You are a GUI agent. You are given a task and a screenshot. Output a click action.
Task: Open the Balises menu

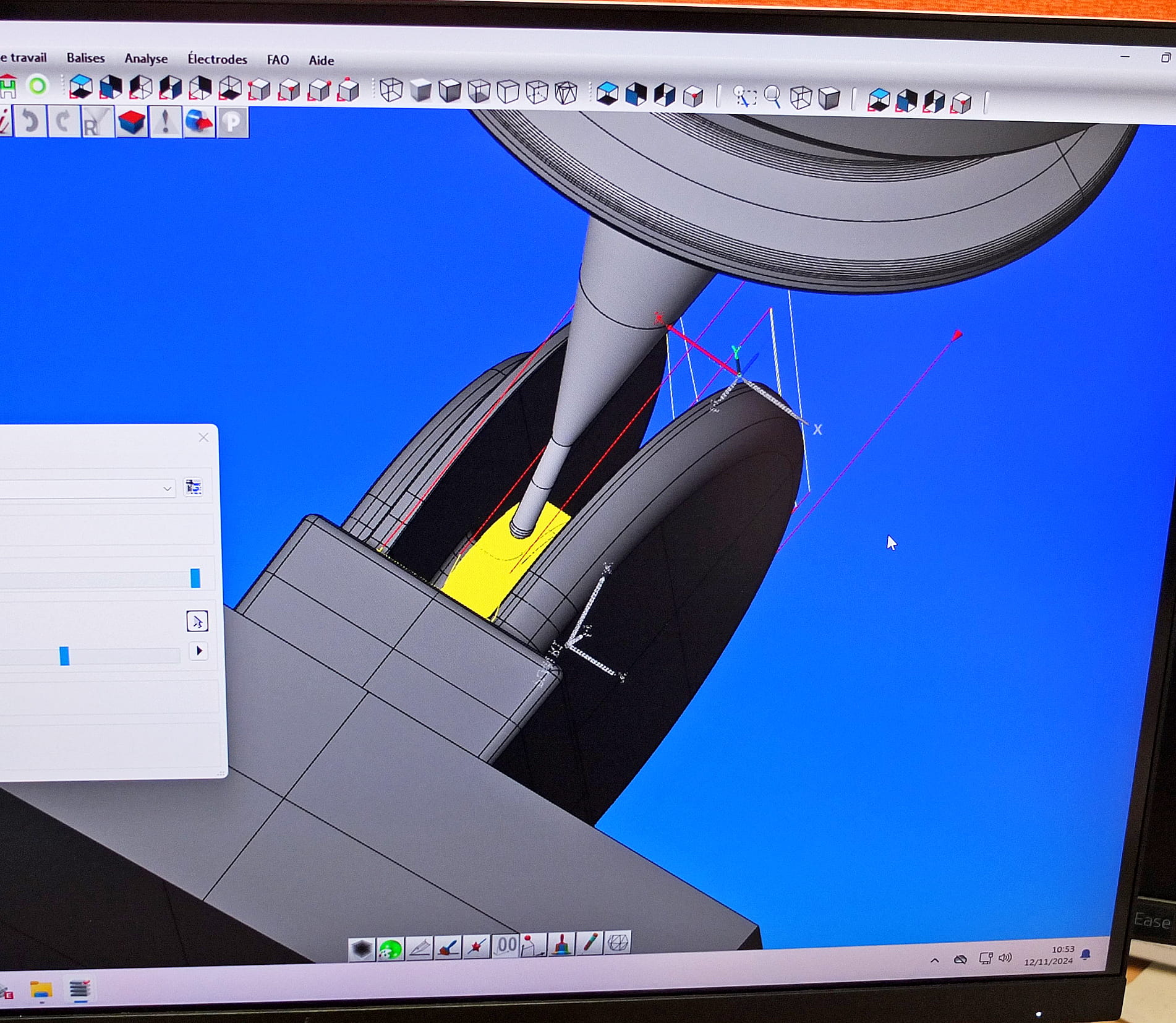click(85, 58)
